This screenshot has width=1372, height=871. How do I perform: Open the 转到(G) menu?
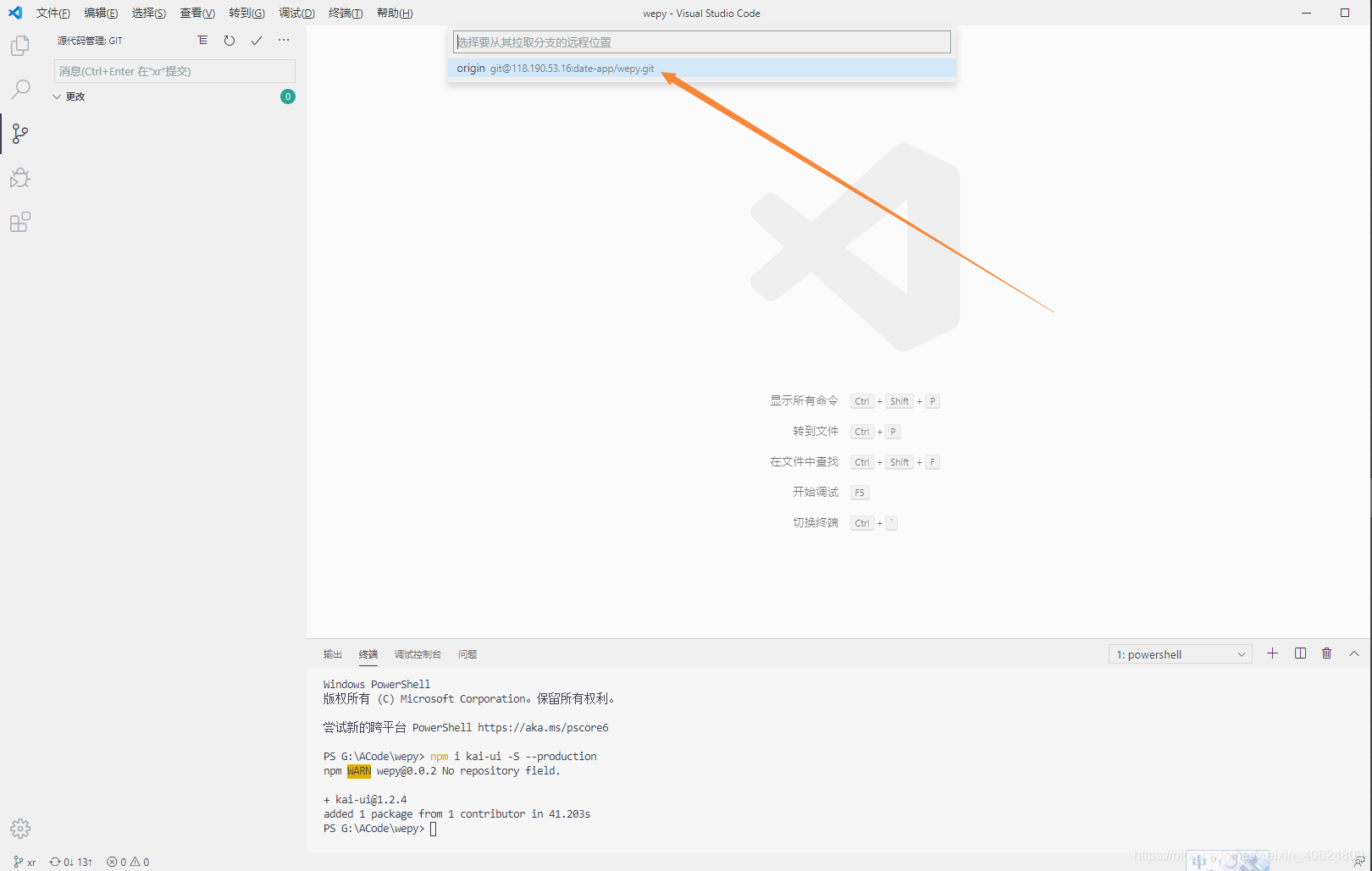point(246,13)
